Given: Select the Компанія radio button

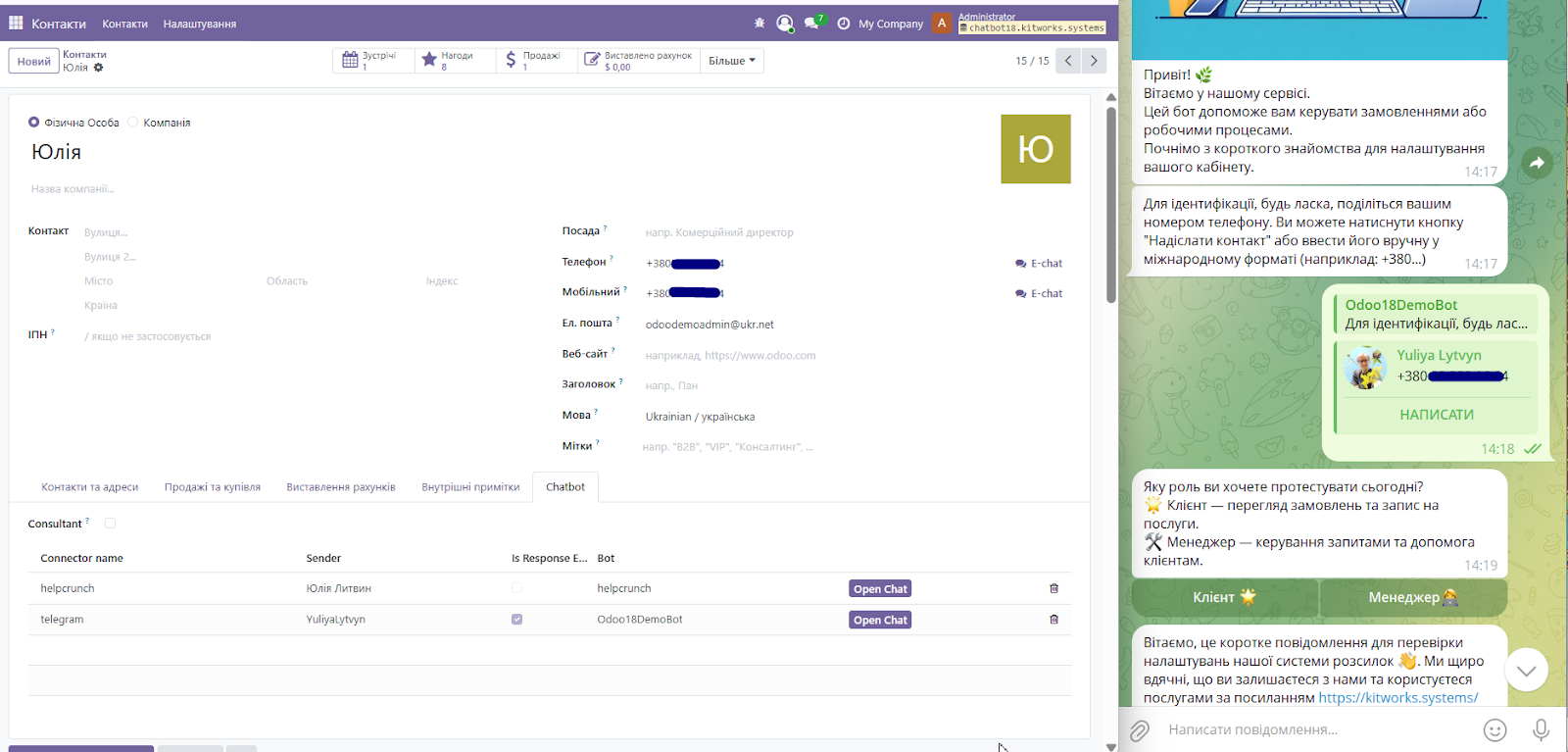Looking at the screenshot, I should coord(133,123).
